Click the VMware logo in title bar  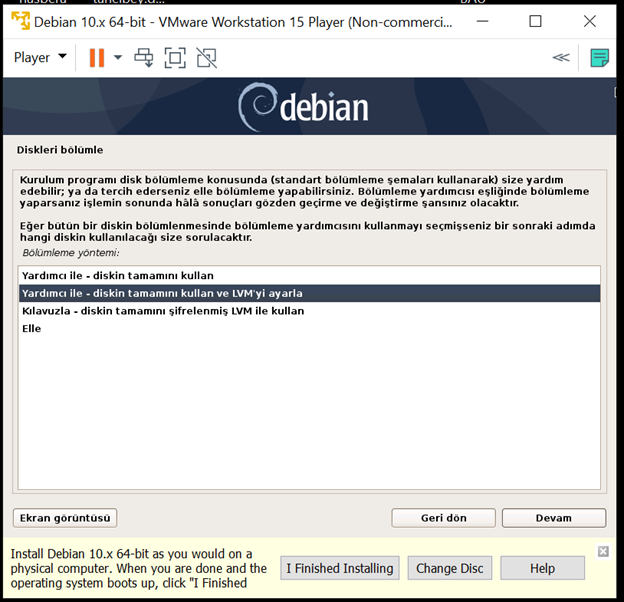click(x=20, y=21)
